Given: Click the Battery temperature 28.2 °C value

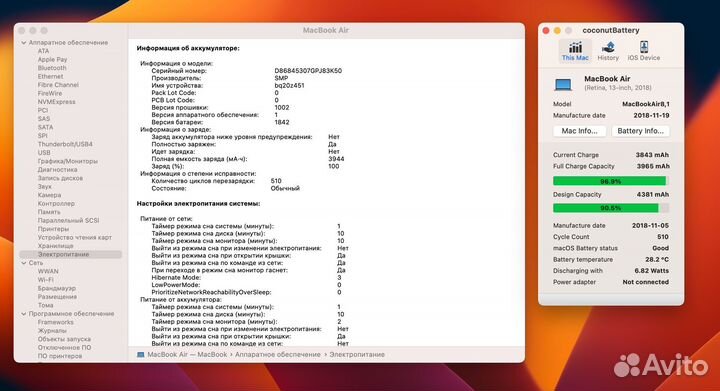Looking at the screenshot, I should [x=657, y=260].
